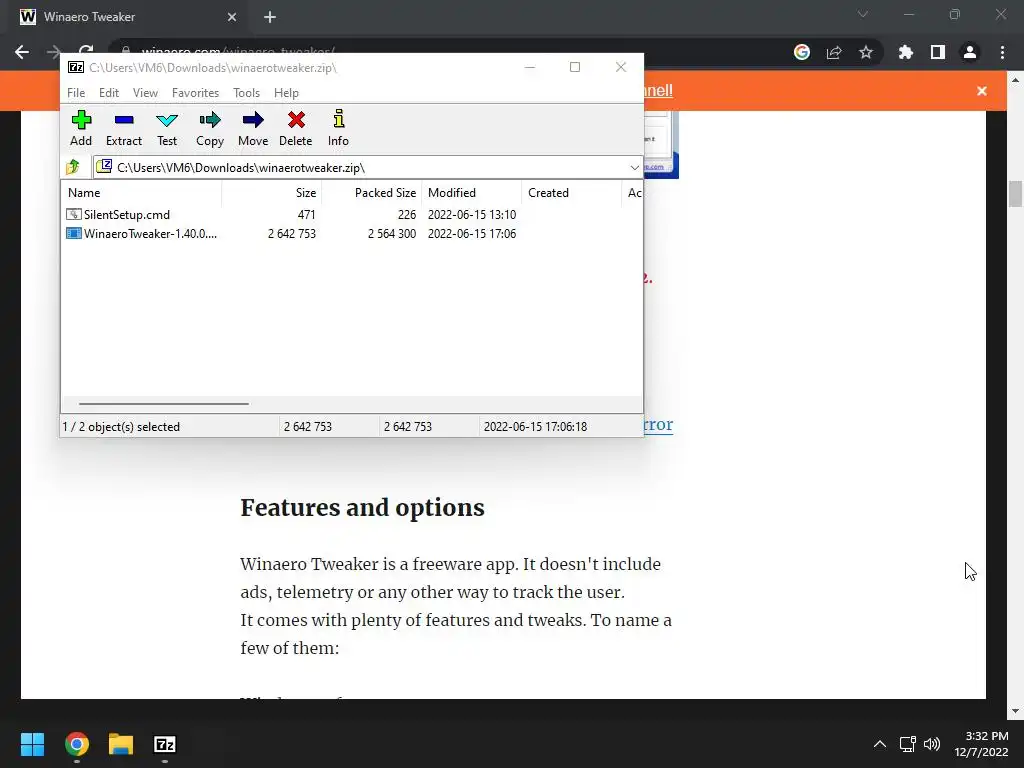Click the Move toolbar button
Image resolution: width=1024 pixels, height=768 pixels.
coord(253,129)
